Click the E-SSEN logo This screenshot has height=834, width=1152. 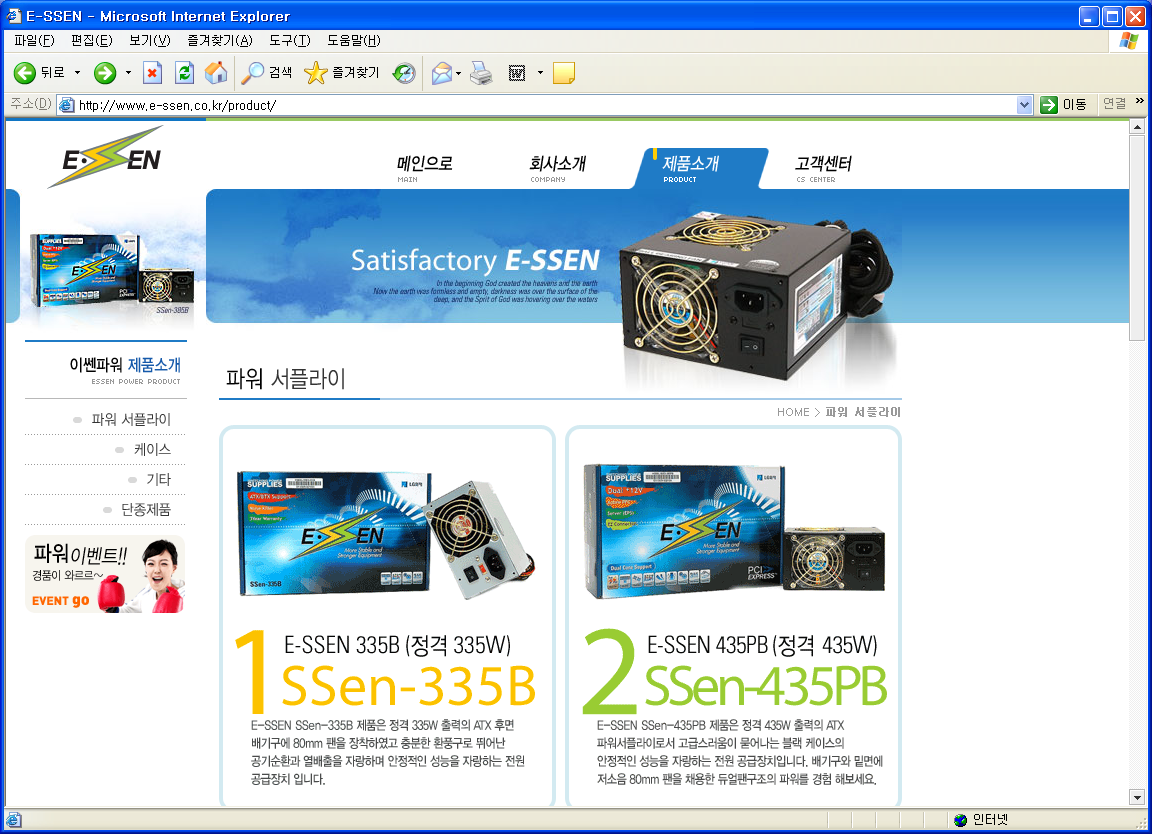coord(107,157)
